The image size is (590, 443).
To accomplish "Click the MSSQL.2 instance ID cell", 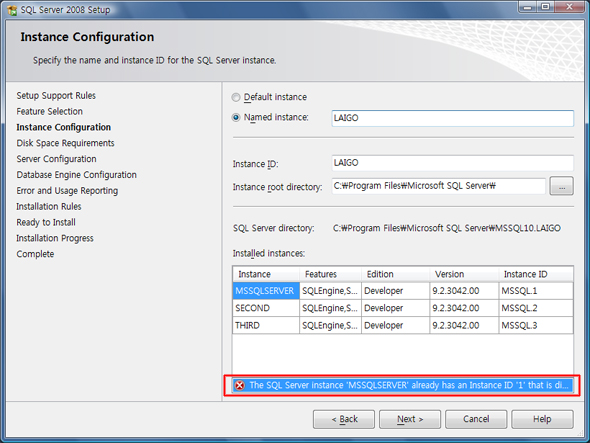I will tap(536, 308).
